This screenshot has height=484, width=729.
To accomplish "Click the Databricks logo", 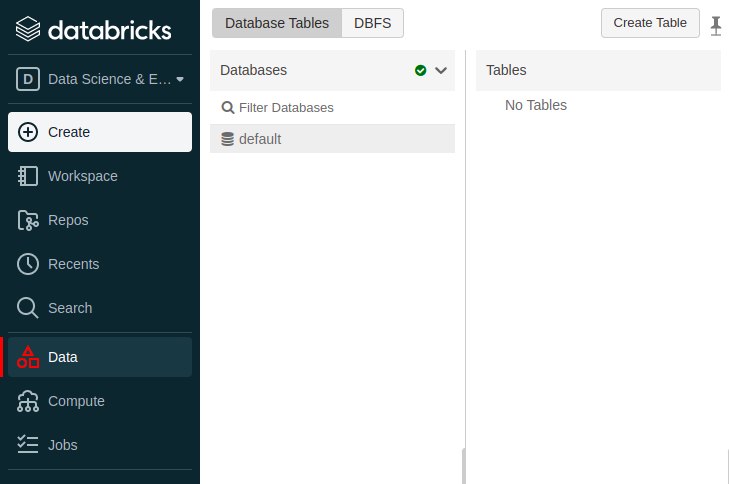I will tap(93, 29).
